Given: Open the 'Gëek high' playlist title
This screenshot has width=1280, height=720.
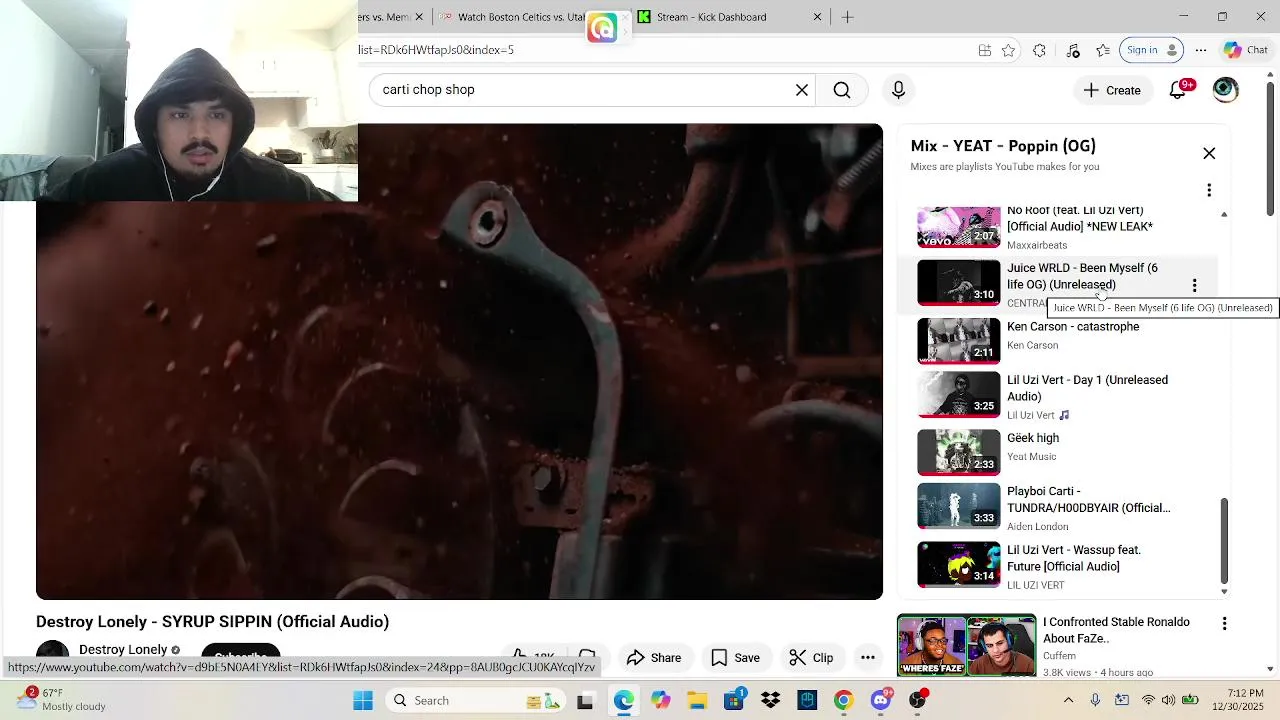Looking at the screenshot, I should coord(1033,438).
